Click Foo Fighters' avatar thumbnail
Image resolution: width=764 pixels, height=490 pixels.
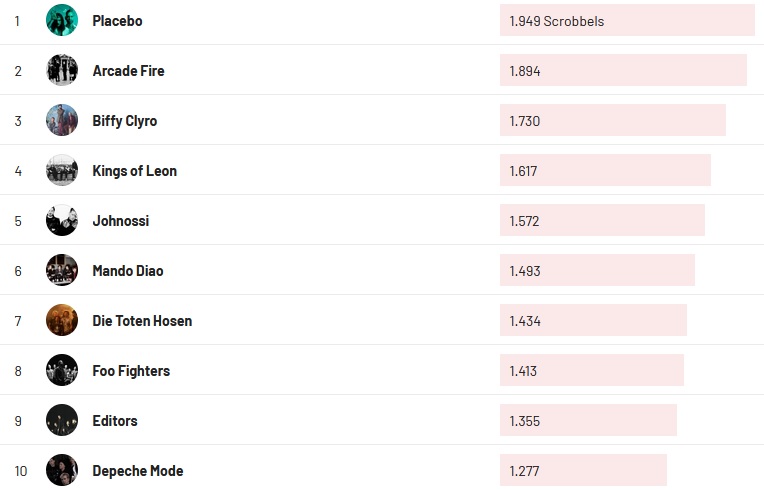pos(62,370)
